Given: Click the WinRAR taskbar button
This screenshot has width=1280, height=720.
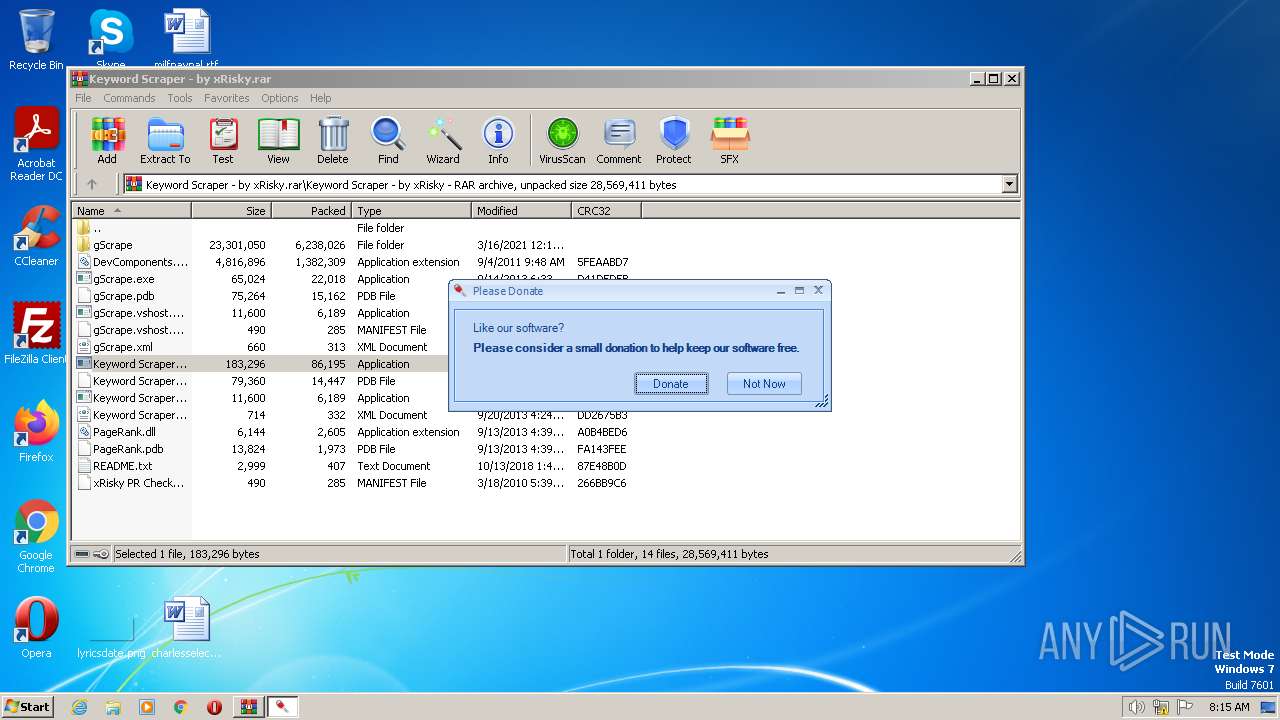Looking at the screenshot, I should (248, 707).
